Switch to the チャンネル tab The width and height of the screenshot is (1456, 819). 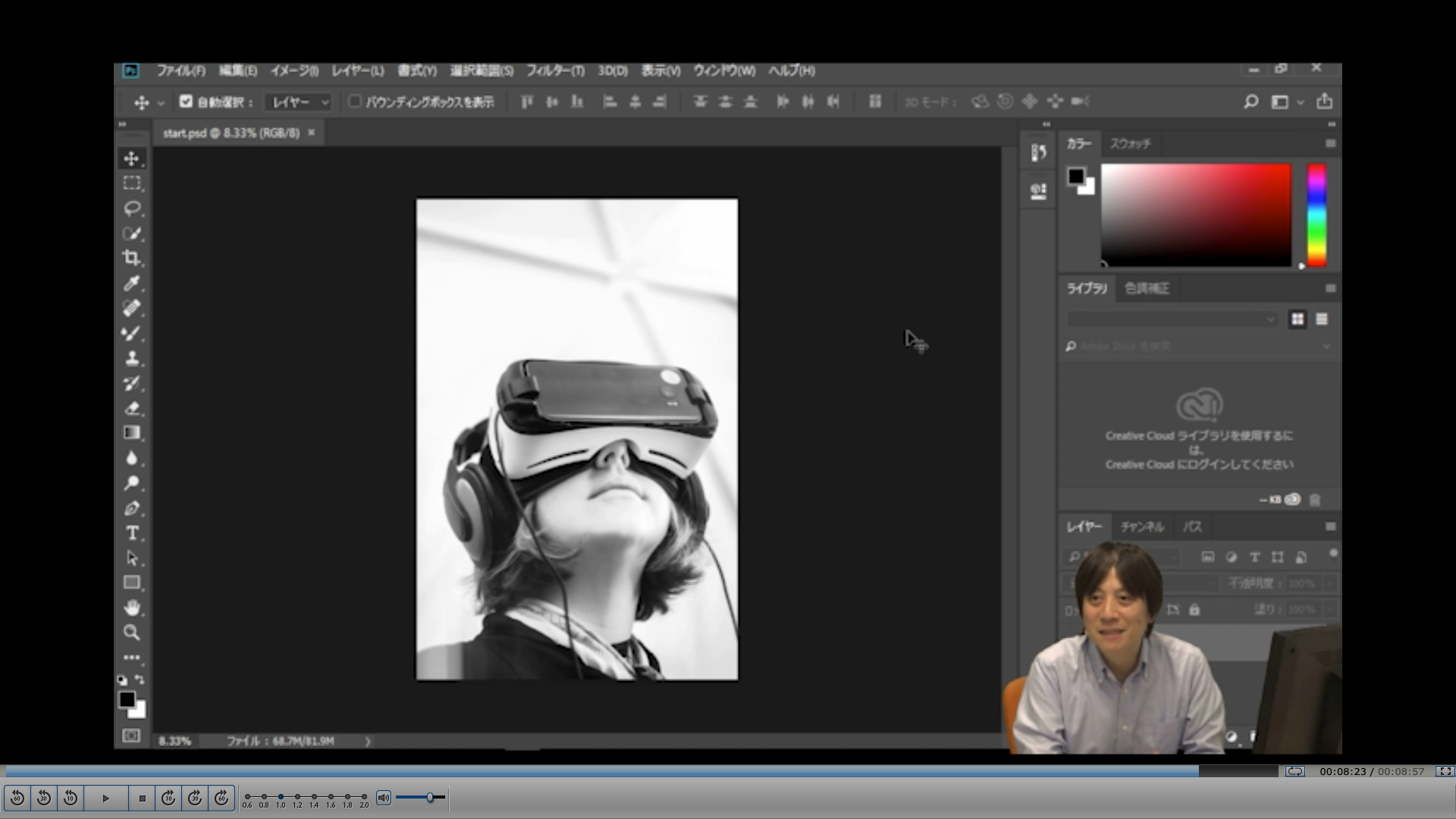click(1142, 526)
